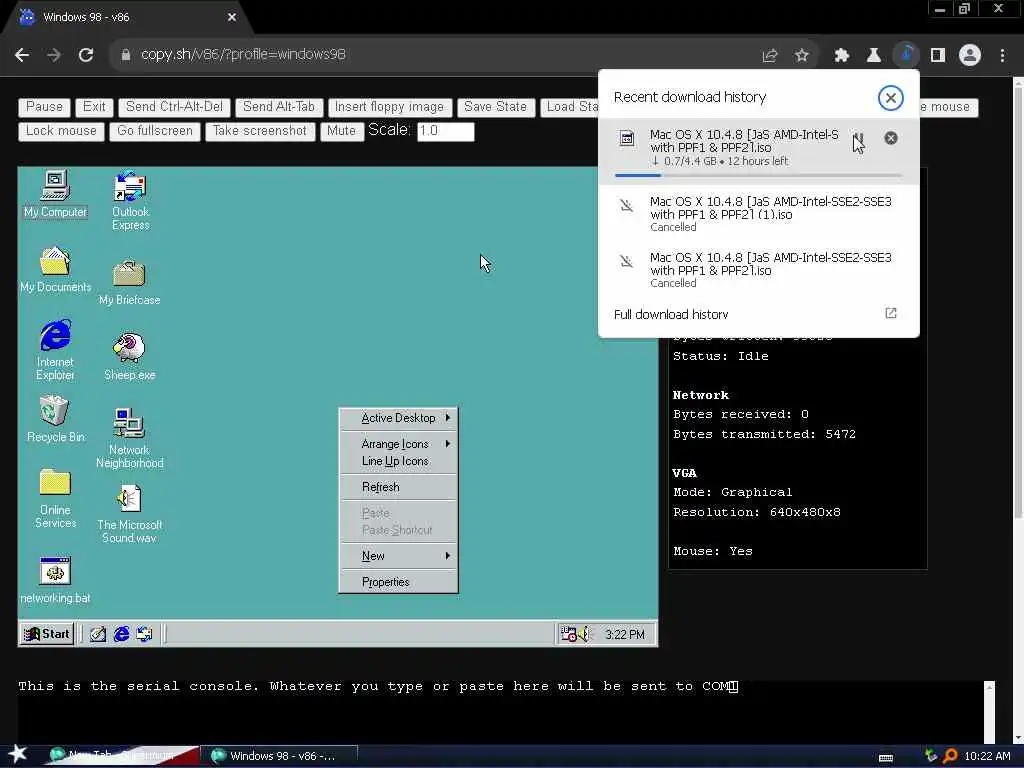Click the share page icon in address bar
This screenshot has height=768, width=1024.
tap(770, 55)
